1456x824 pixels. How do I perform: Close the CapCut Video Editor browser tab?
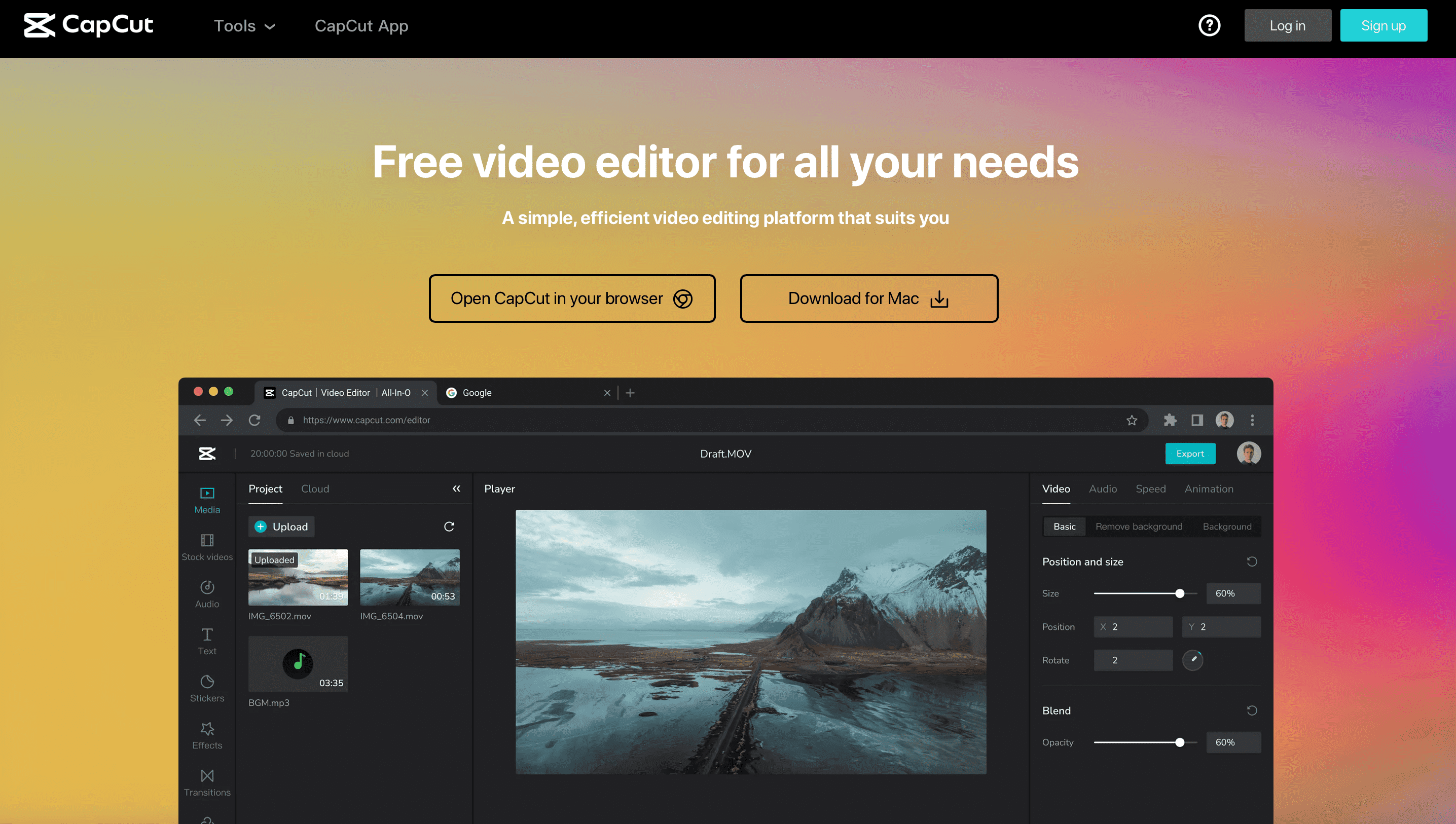coord(424,393)
